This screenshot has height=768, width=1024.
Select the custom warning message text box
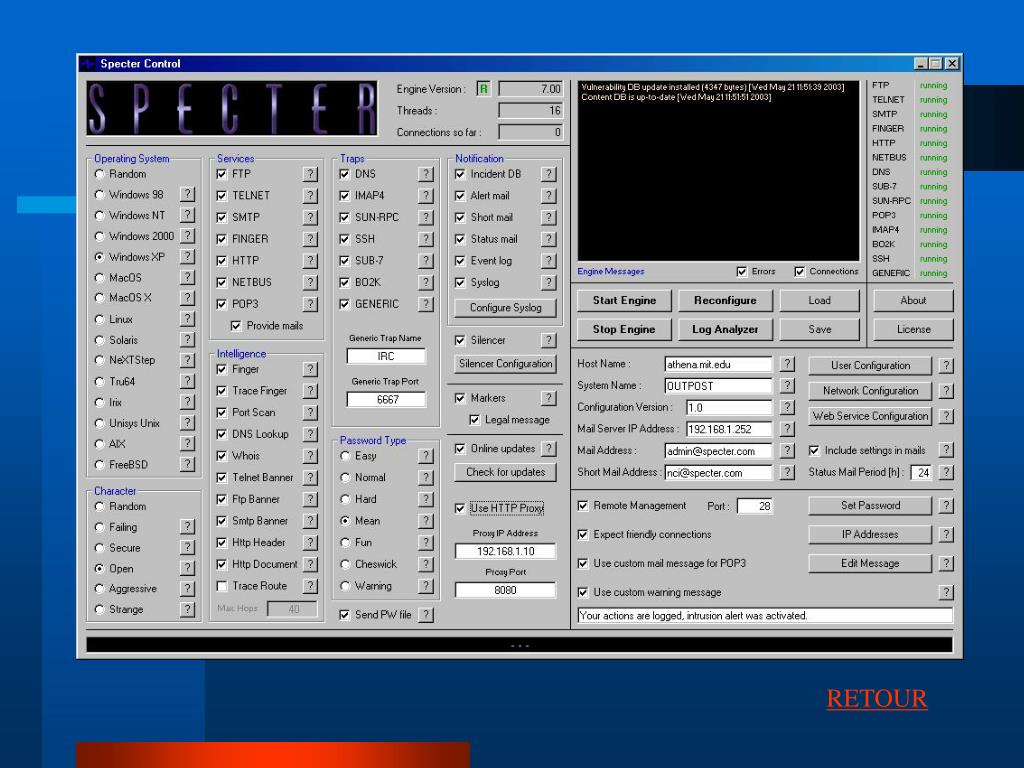point(765,615)
